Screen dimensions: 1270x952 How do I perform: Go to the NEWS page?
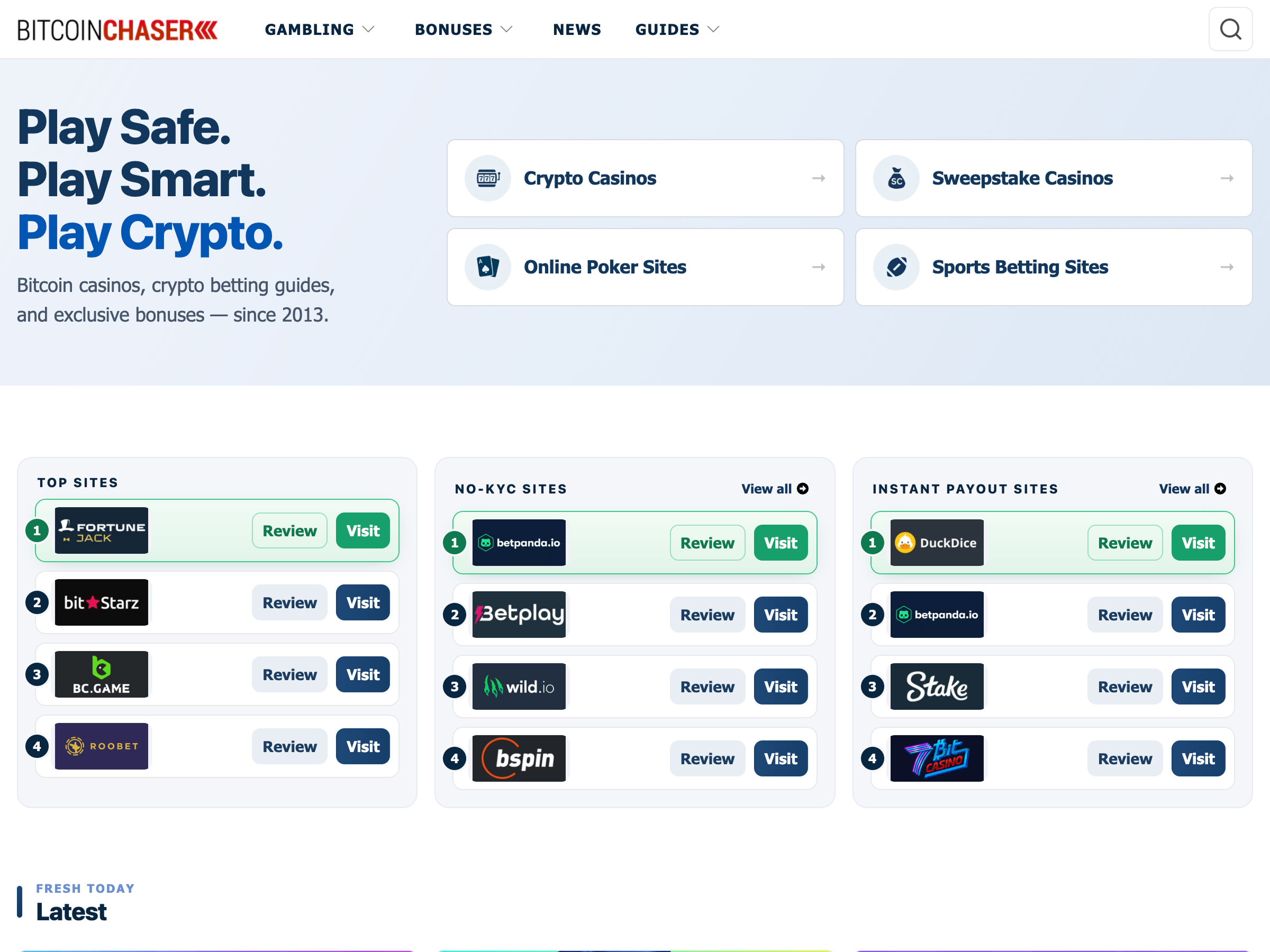click(577, 29)
